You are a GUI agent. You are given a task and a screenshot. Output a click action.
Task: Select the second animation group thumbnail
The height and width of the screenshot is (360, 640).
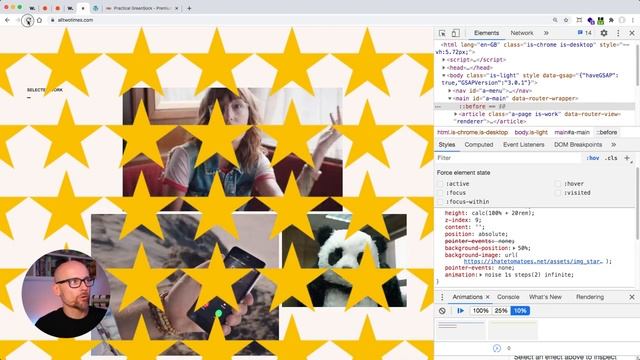513,330
